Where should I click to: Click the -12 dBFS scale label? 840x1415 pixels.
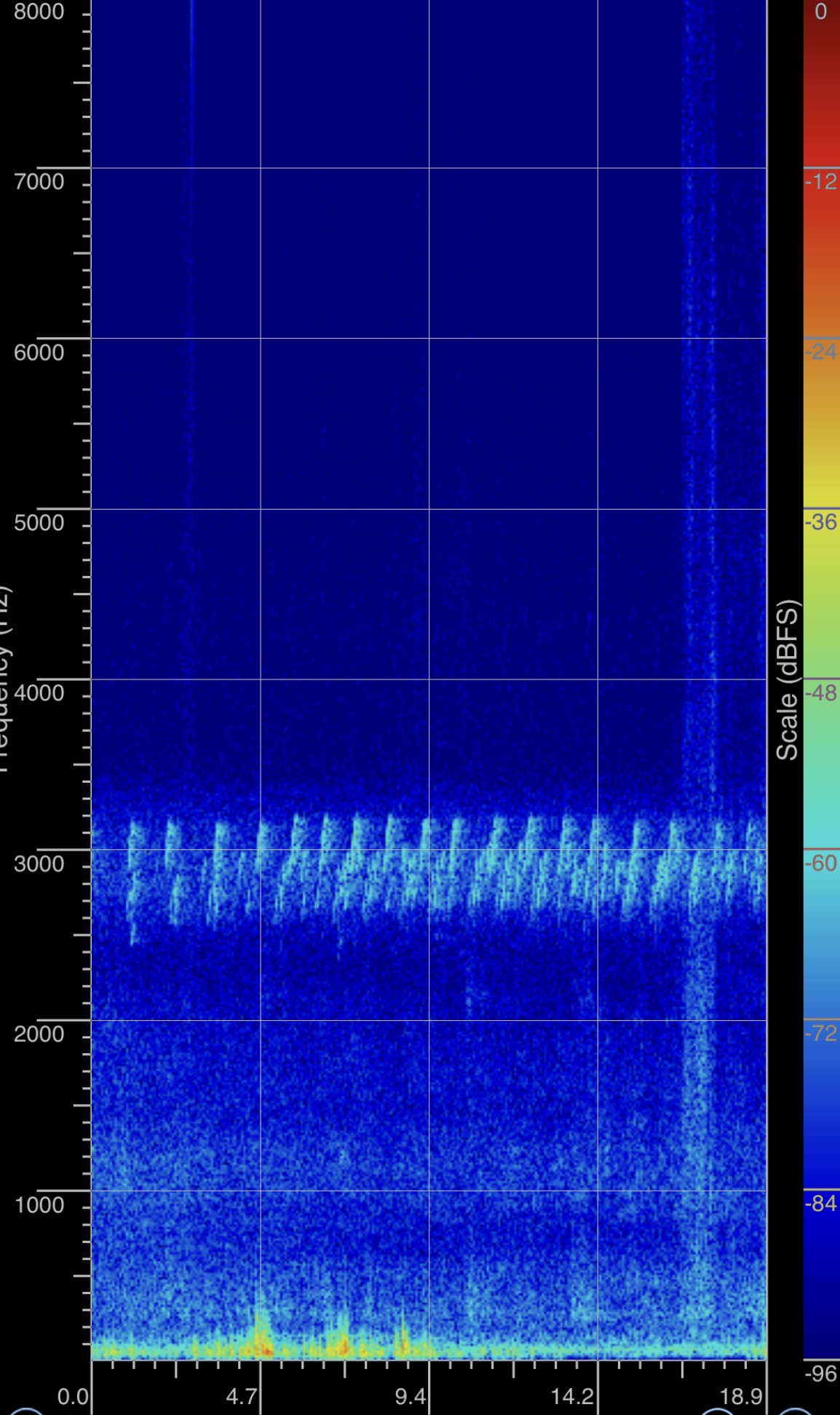[821, 181]
